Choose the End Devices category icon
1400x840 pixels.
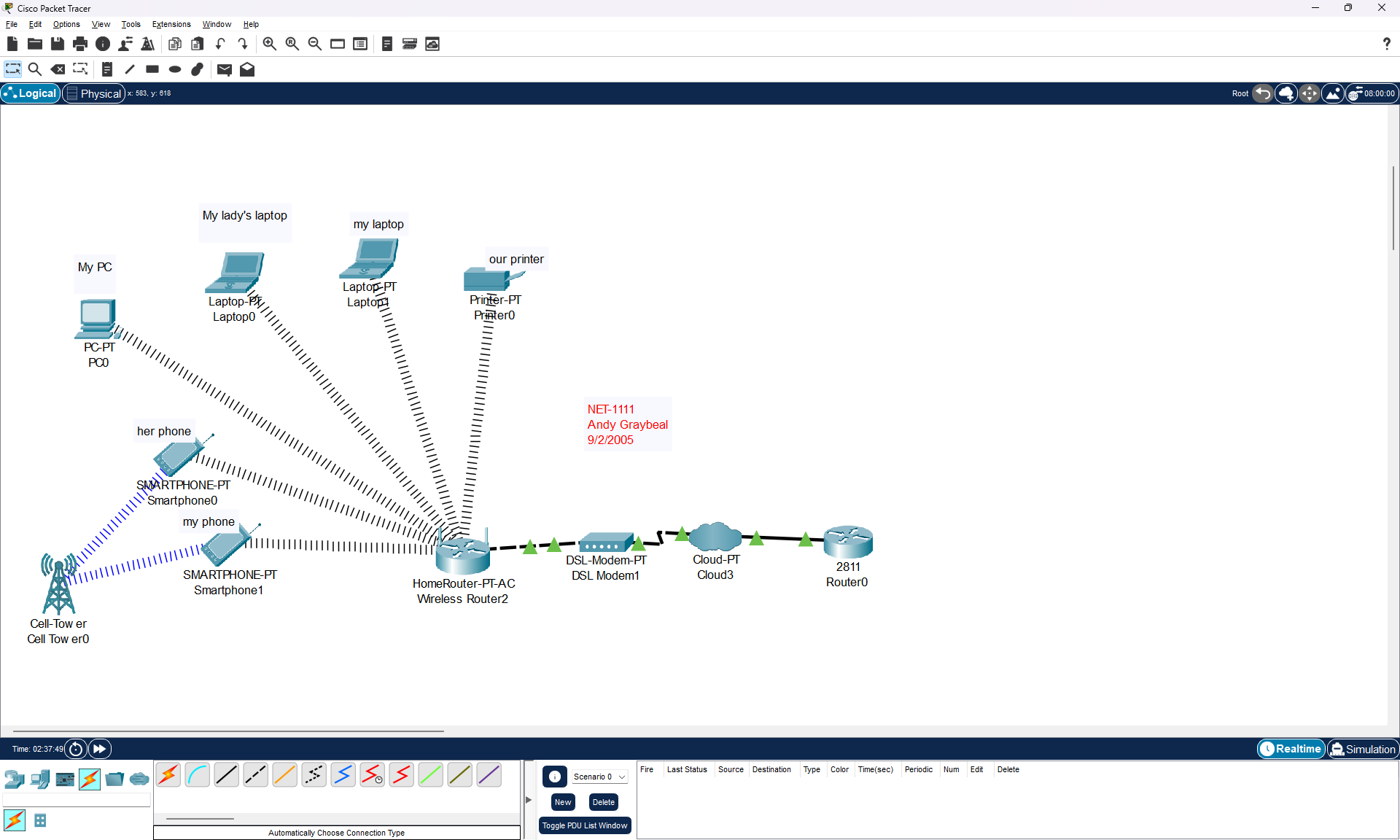pos(40,779)
